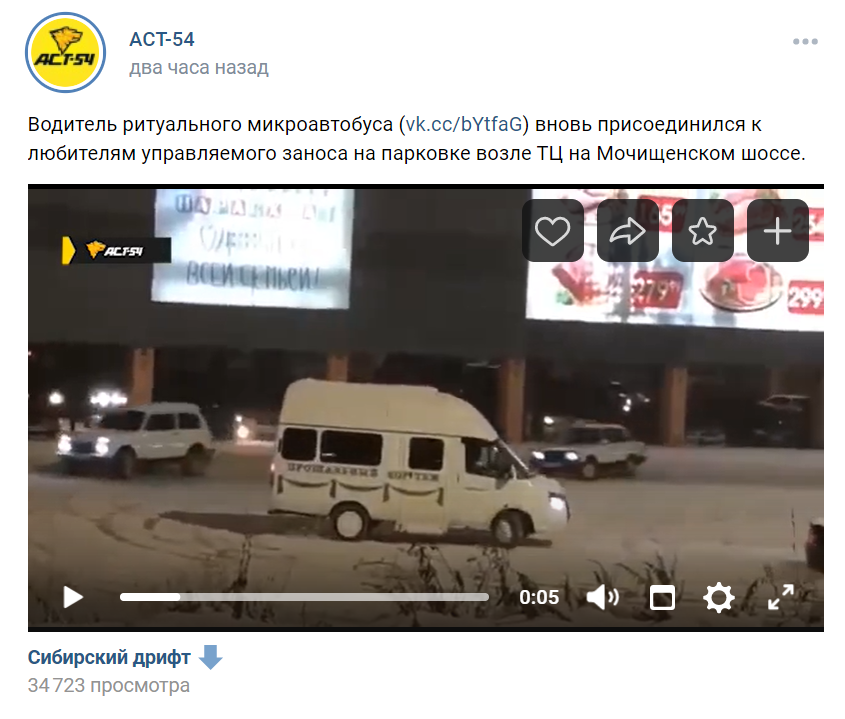
Task: Seek along the video progress bar
Action: pyautogui.click(x=304, y=597)
